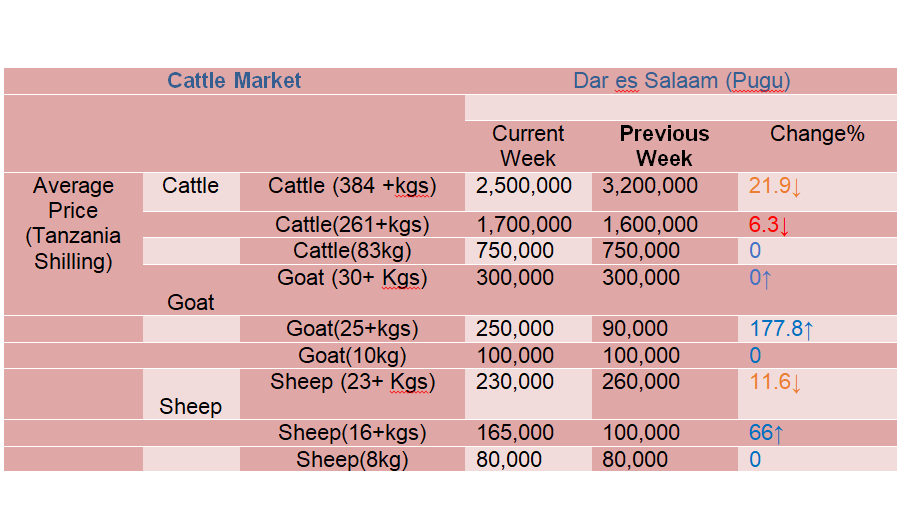Click the Goat (30+ Kgs) row label
The height and width of the screenshot is (505, 898).
(x=352, y=278)
